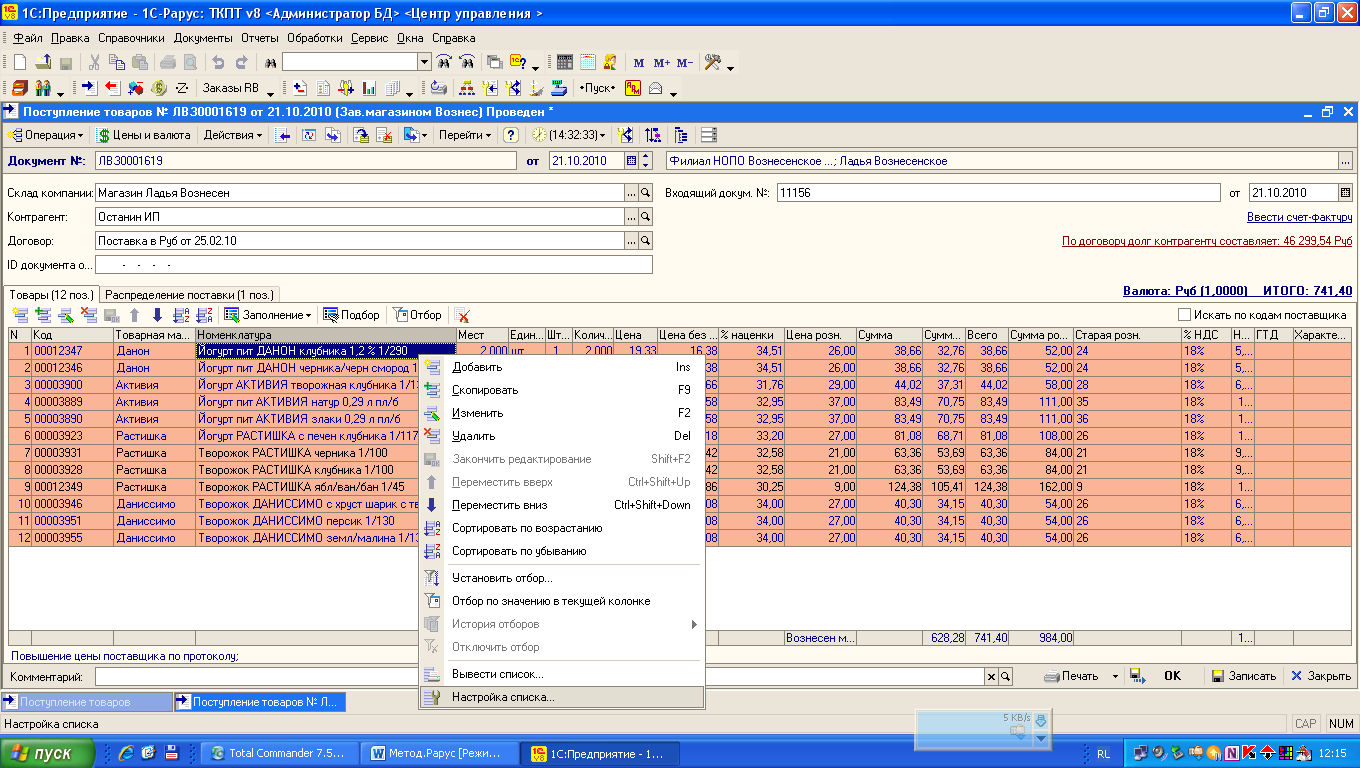Open the calendar icon in top toolbar

pyautogui.click(x=587, y=62)
